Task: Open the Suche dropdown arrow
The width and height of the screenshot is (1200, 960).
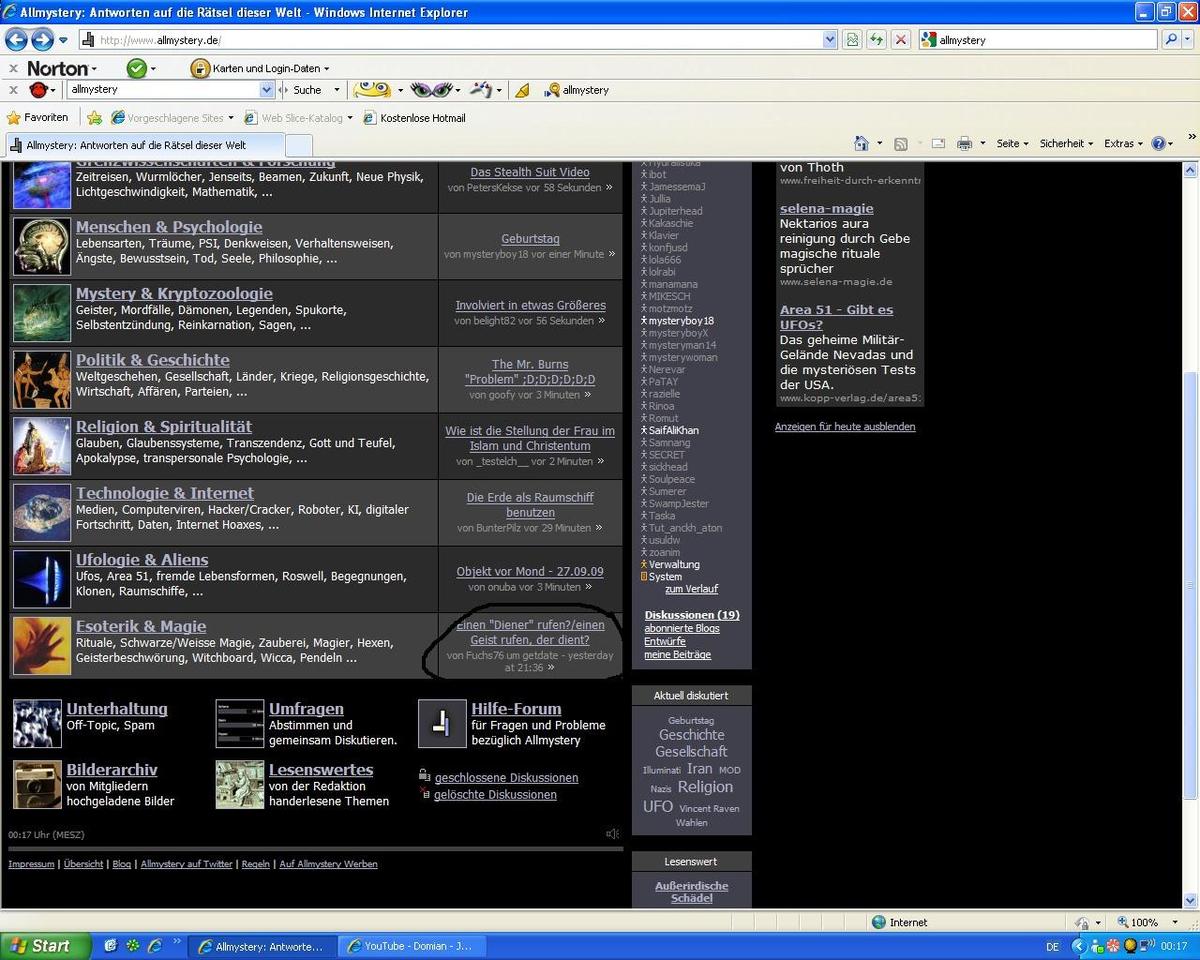Action: coord(337,90)
